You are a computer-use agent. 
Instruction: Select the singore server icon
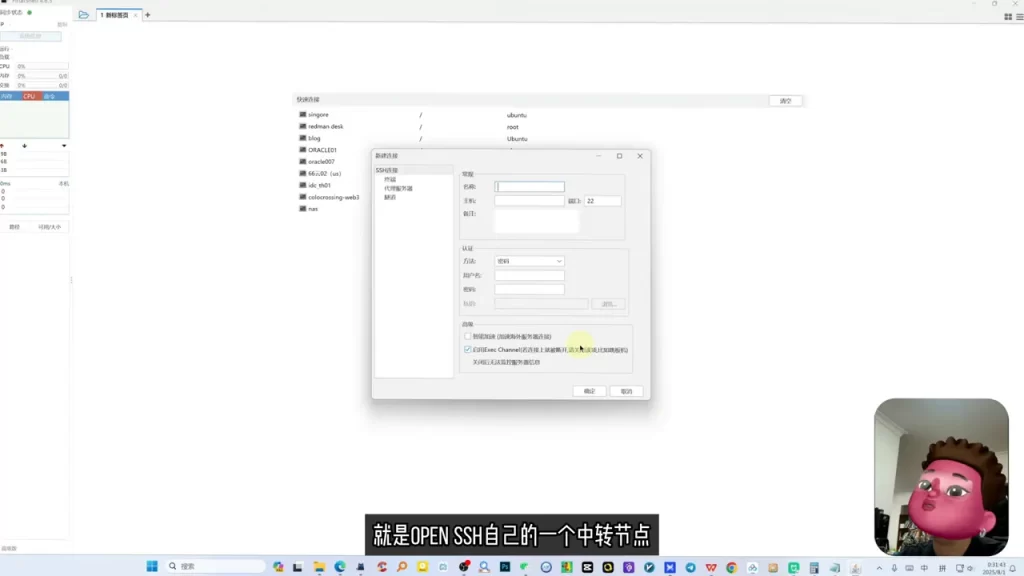click(x=302, y=114)
